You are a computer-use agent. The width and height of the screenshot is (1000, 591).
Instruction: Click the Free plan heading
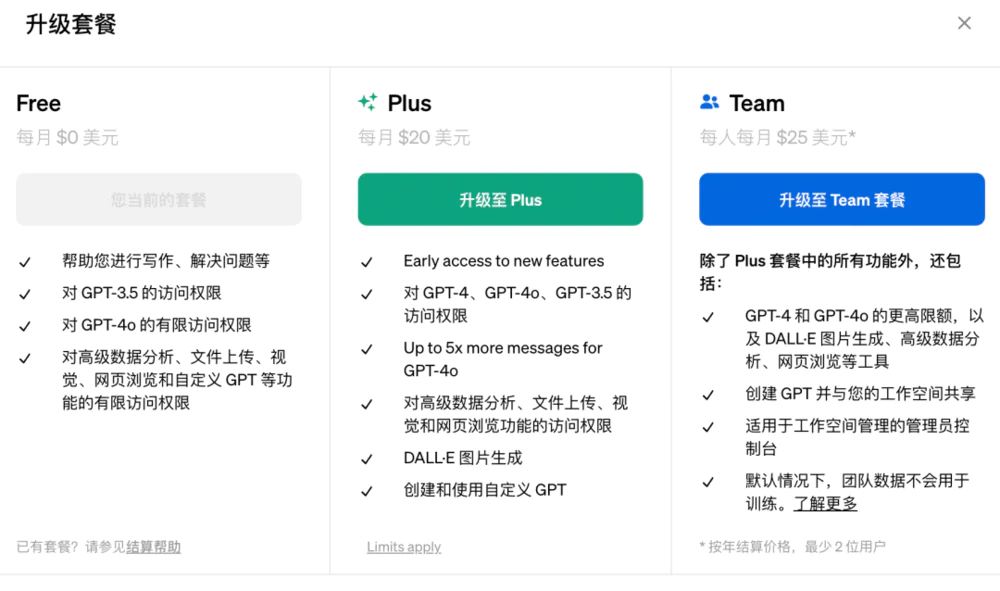[x=38, y=103]
